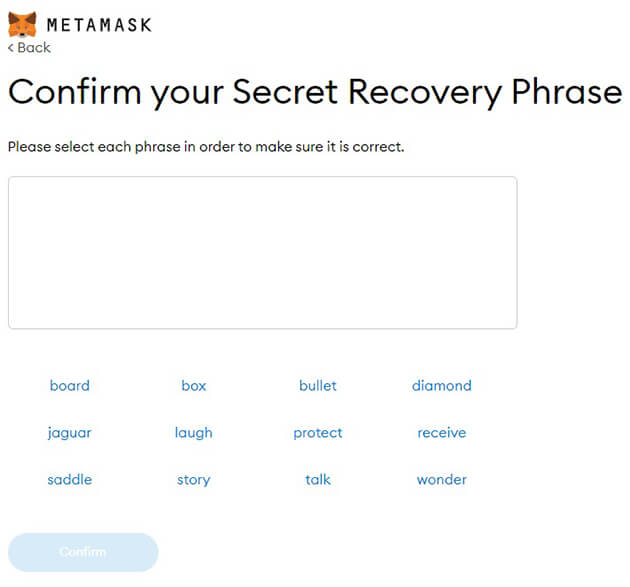Click inside the empty phrase confirmation box
630x587 pixels.
click(x=262, y=252)
